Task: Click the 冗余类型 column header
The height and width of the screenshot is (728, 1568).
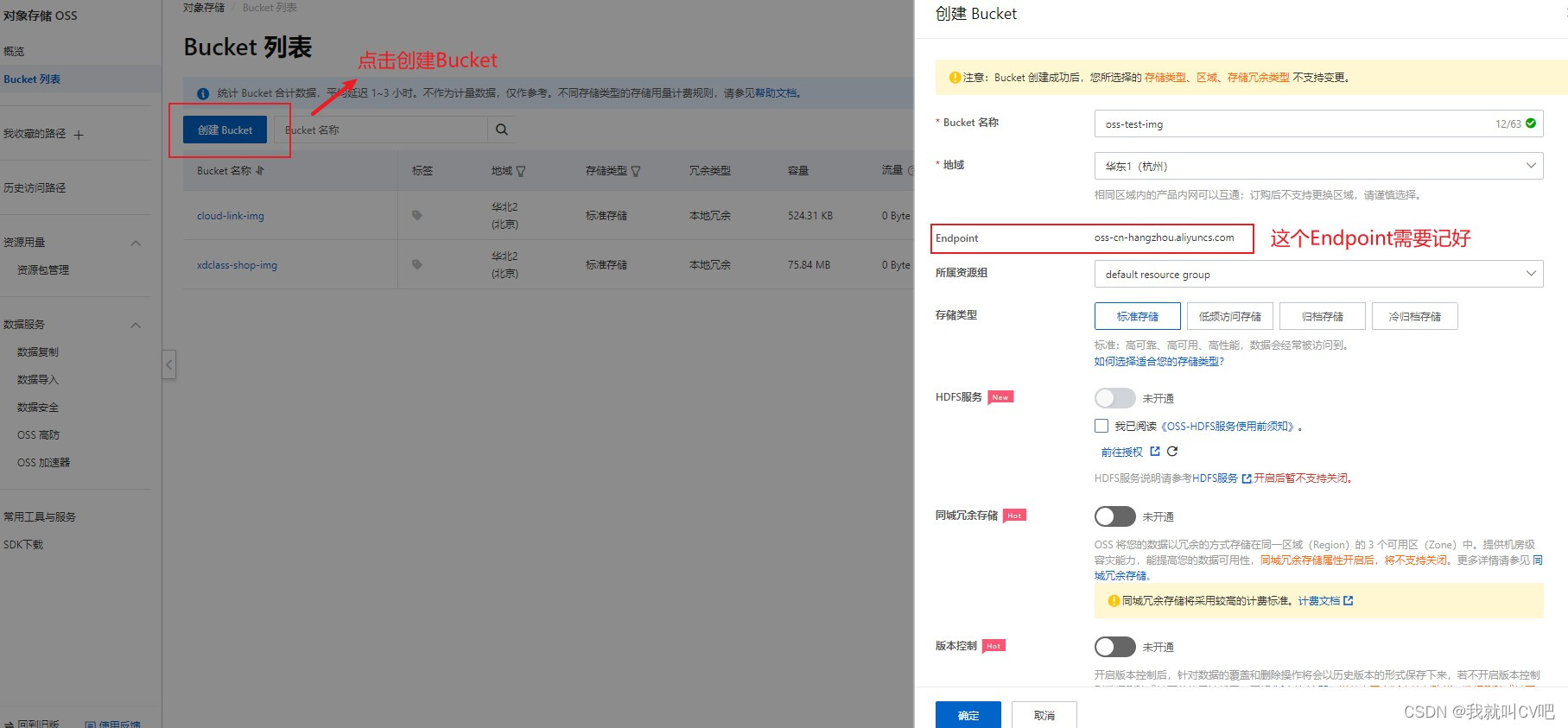Action: tap(710, 171)
